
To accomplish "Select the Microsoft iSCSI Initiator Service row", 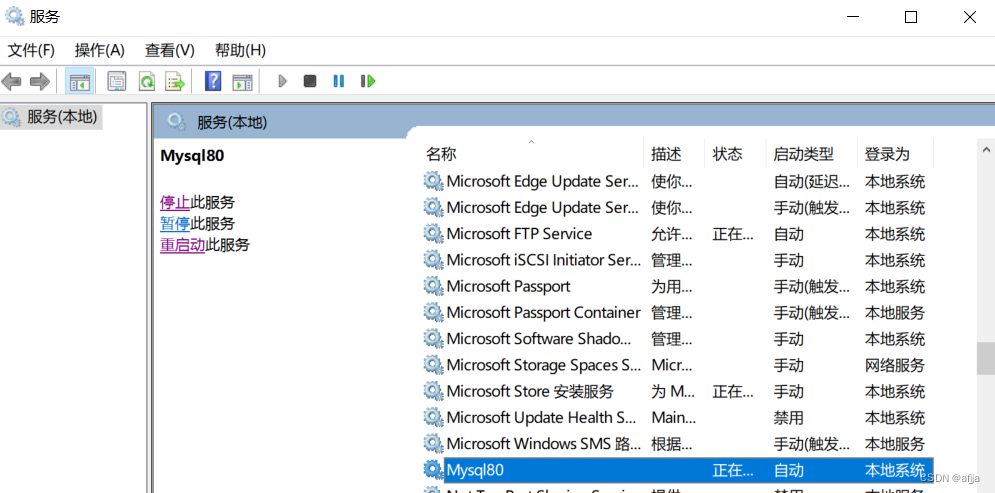I will (677, 260).
